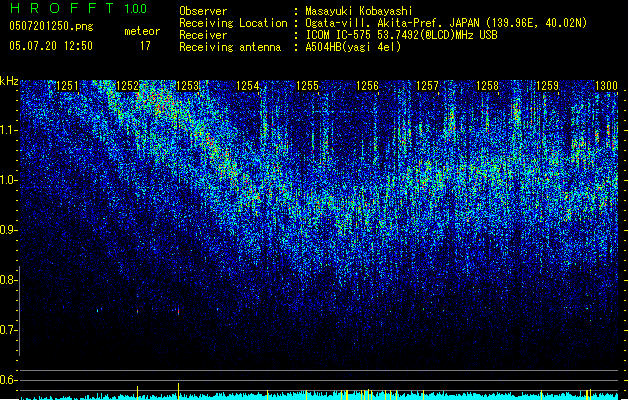Click the 1.1 frequency axis label
The height and width of the screenshot is (400, 629).
click(x=8, y=130)
